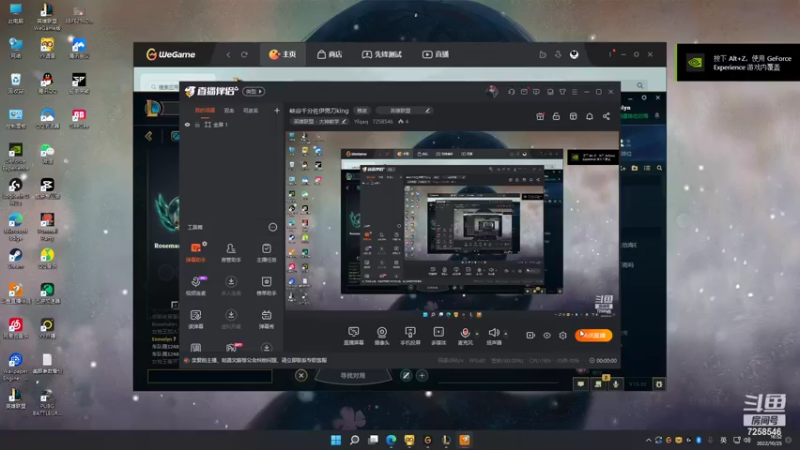Add 多媒体 media source
The image size is (800, 450).
439,336
